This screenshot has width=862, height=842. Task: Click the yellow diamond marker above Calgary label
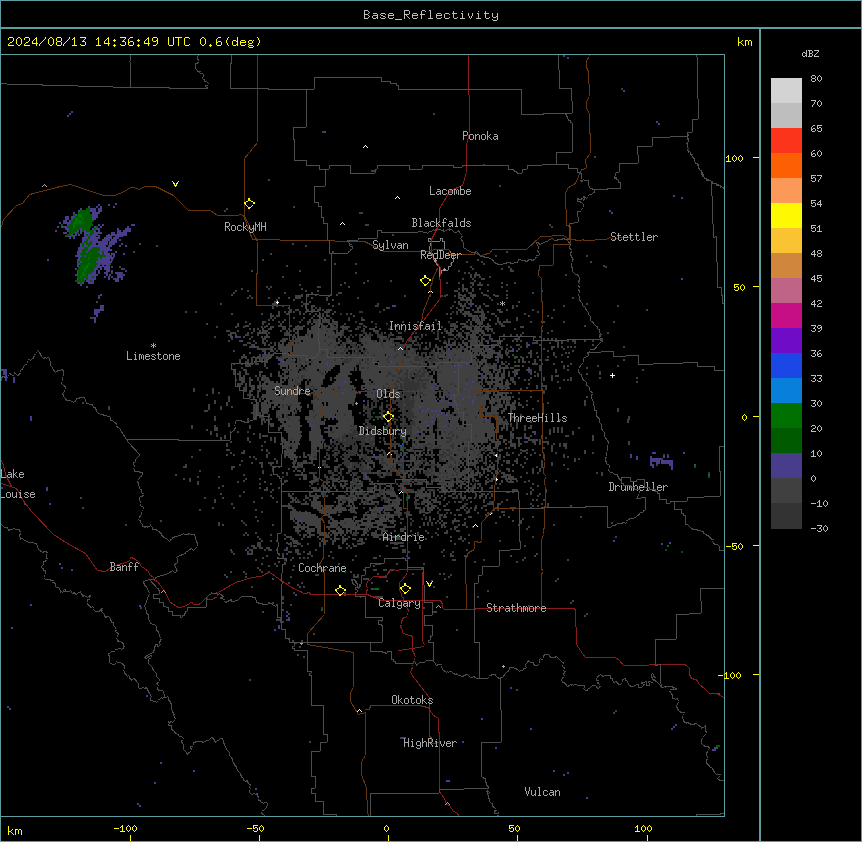405,589
